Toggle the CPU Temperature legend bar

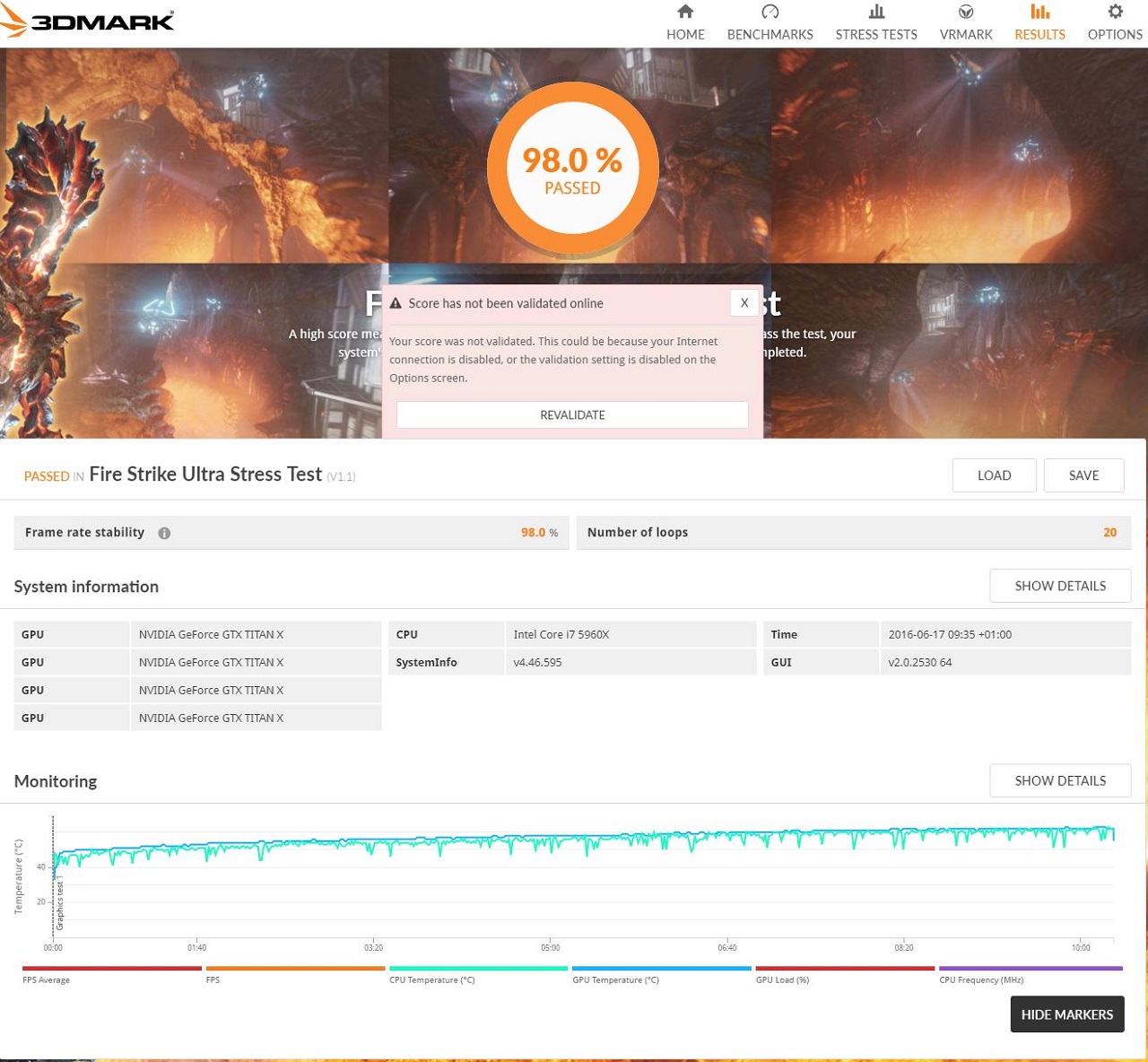coord(478,969)
